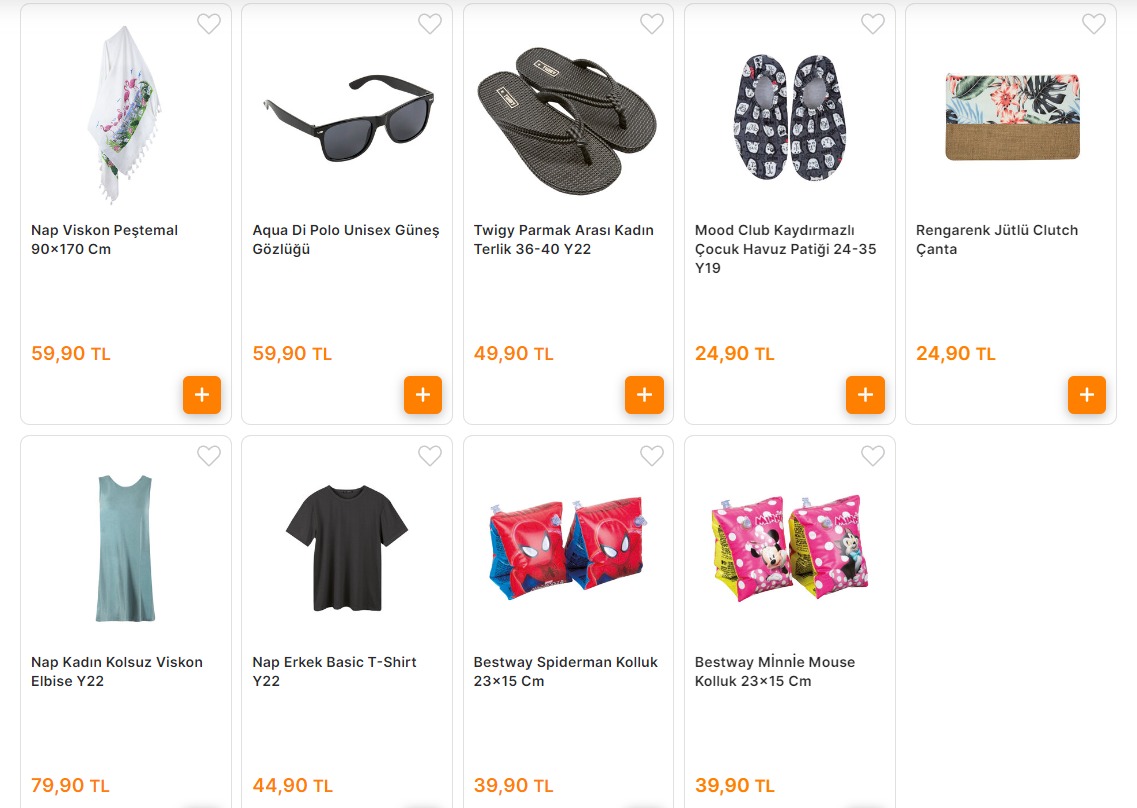Favorite the Twigy Parmak Arası Kadın Terlik
The width and height of the screenshot is (1137, 808).
click(651, 23)
